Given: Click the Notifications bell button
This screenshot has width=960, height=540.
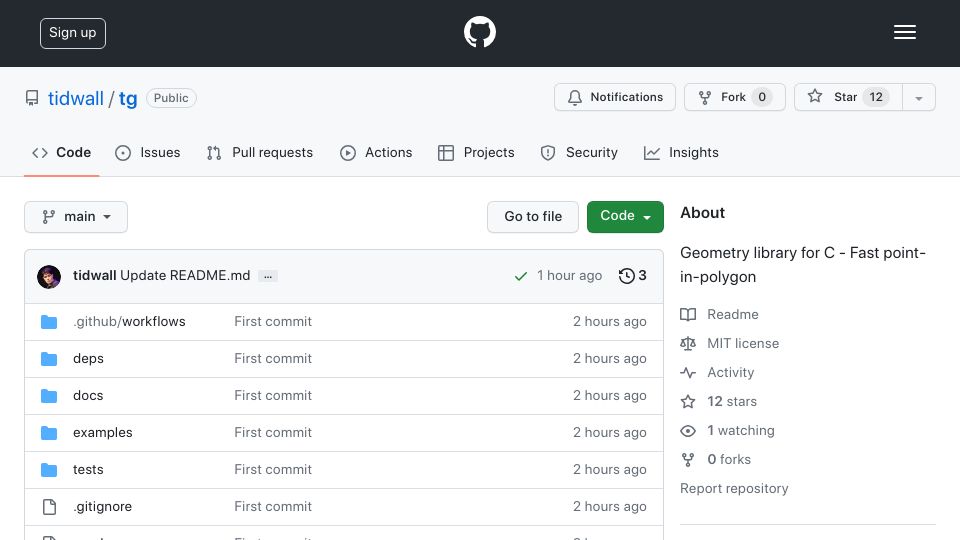Looking at the screenshot, I should click(615, 97).
